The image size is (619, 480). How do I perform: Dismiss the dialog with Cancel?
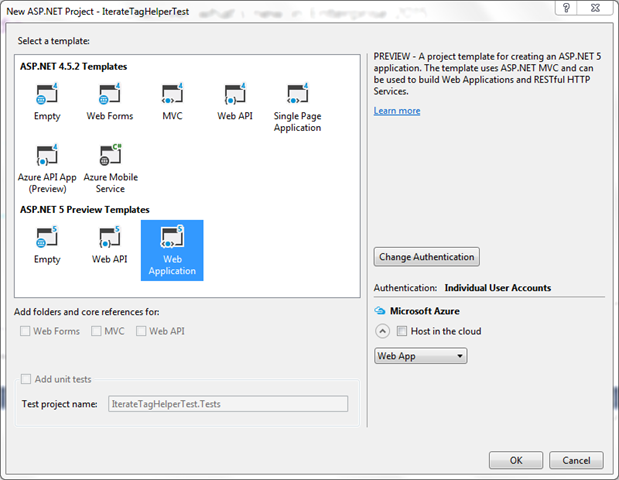[x=576, y=460]
